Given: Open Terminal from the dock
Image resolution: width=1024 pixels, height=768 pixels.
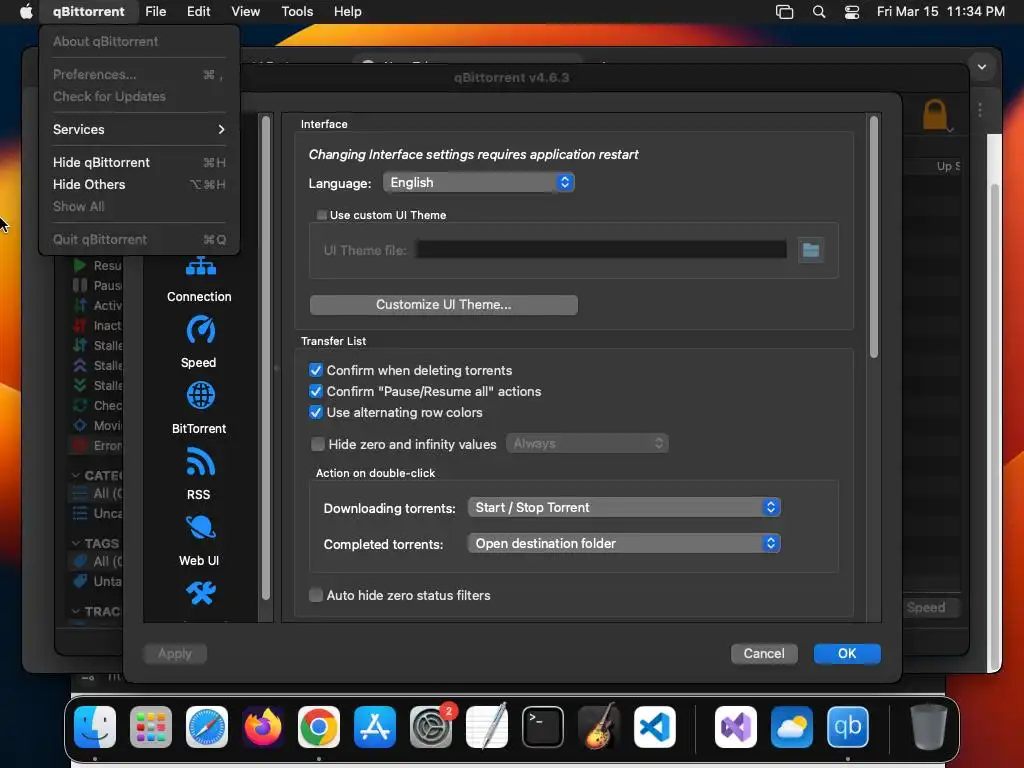Looking at the screenshot, I should (x=543, y=727).
